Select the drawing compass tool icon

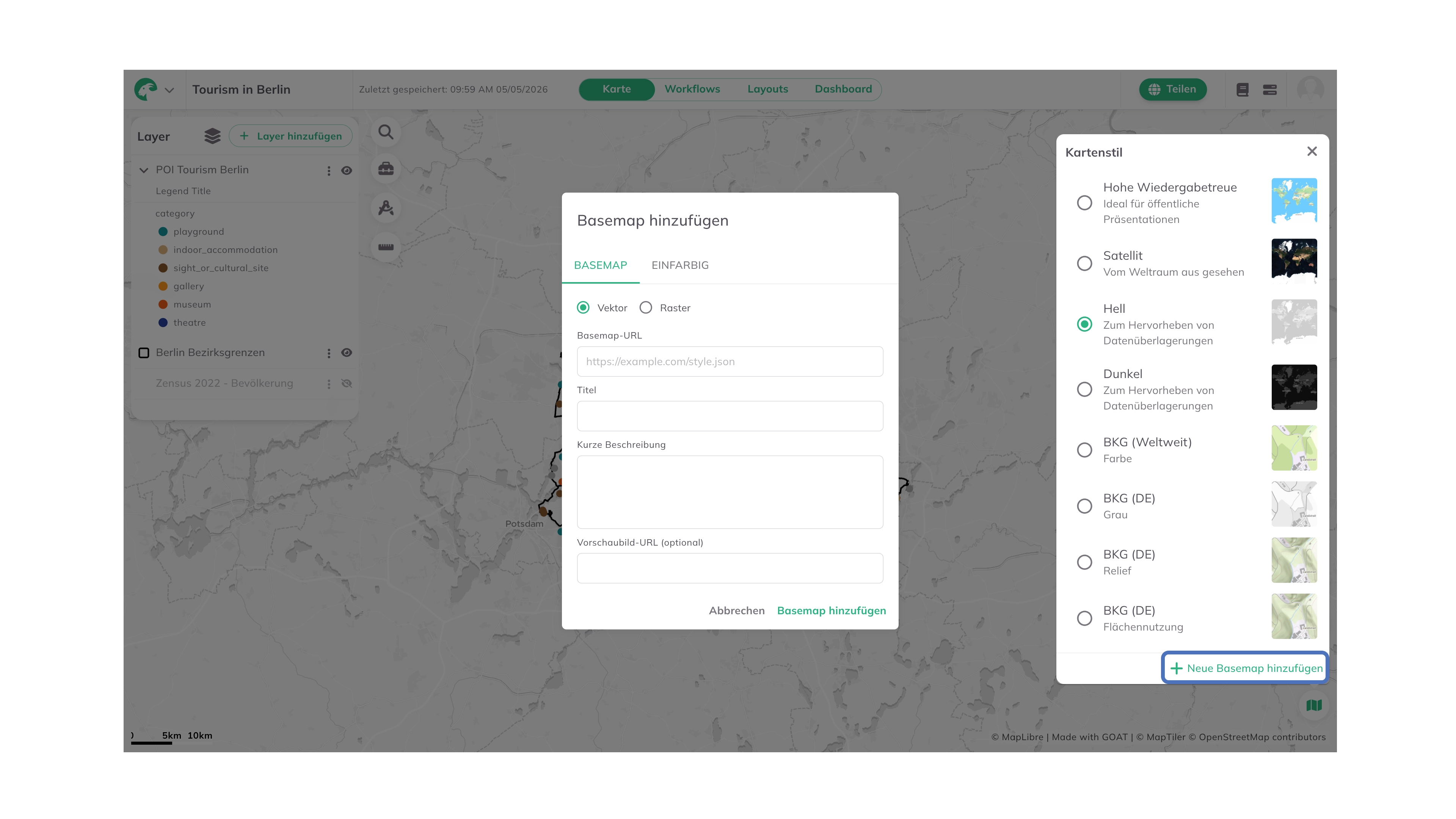(386, 208)
